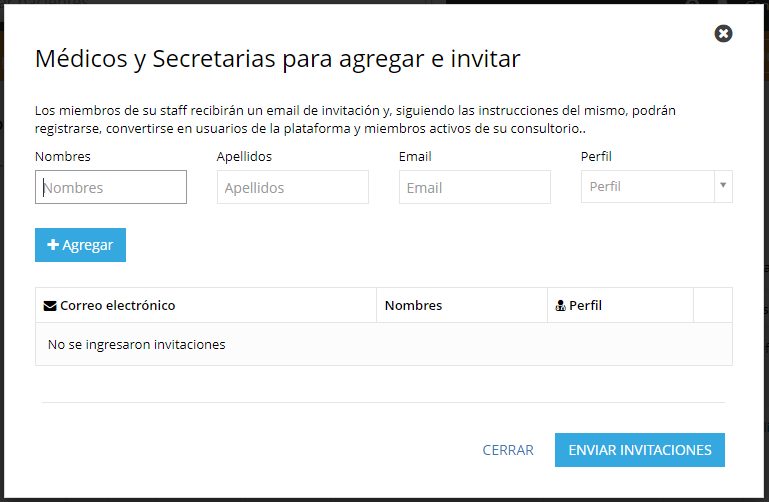Click the Nombres label above the field
Screen dimensions: 769x502
point(63,156)
